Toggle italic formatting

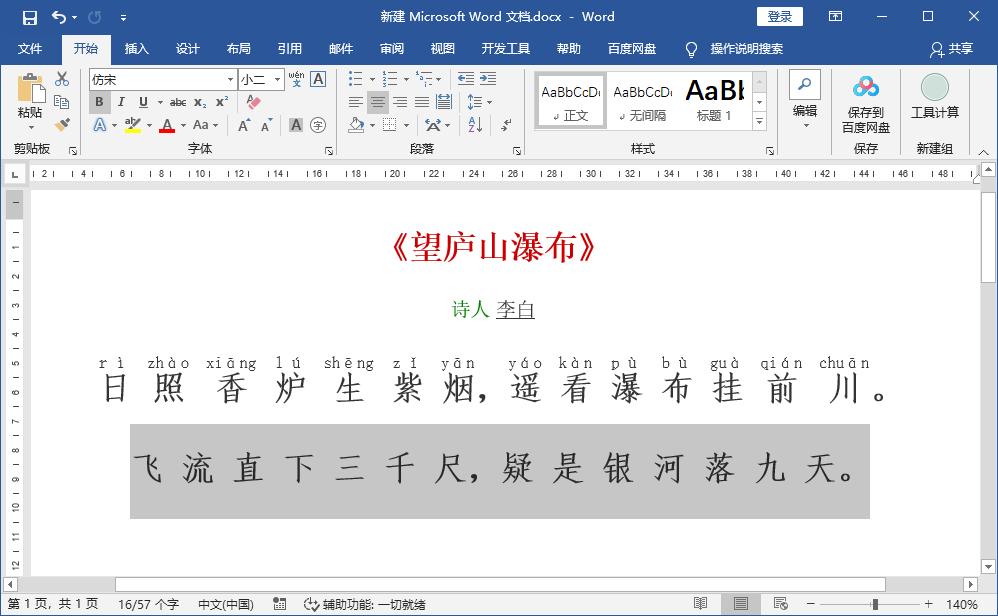(121, 101)
